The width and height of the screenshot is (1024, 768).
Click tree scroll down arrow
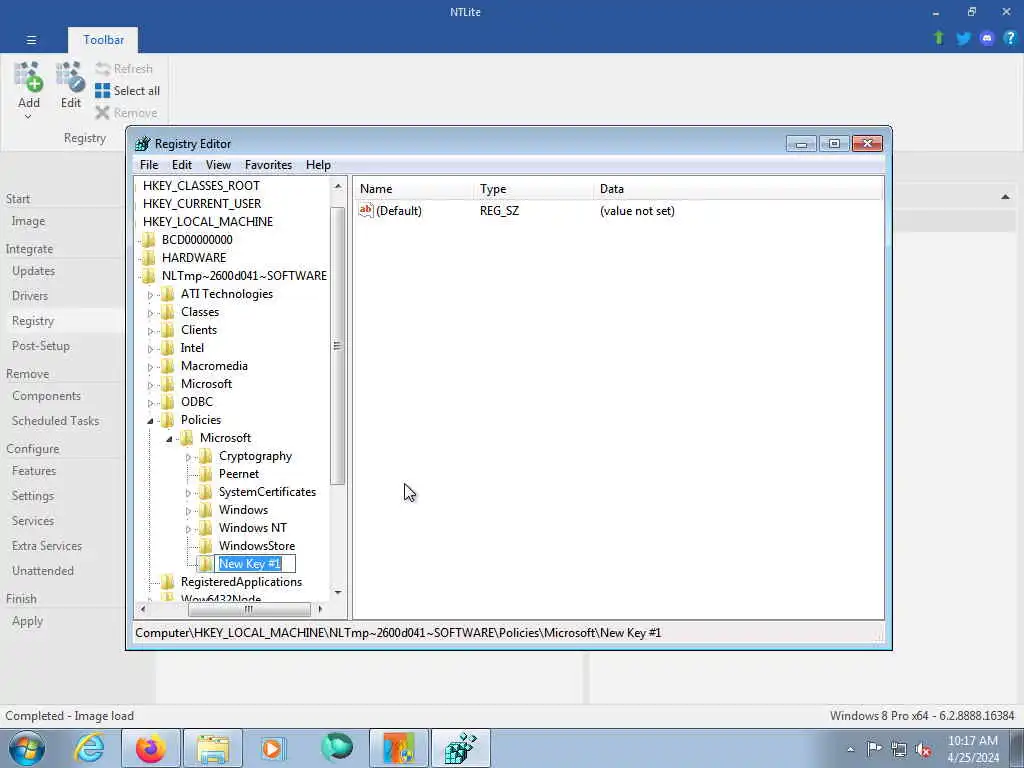338,592
